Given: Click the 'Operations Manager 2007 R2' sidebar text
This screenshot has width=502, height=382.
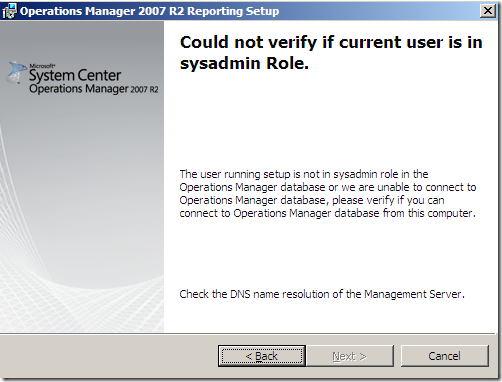Looking at the screenshot, I should (94, 89).
